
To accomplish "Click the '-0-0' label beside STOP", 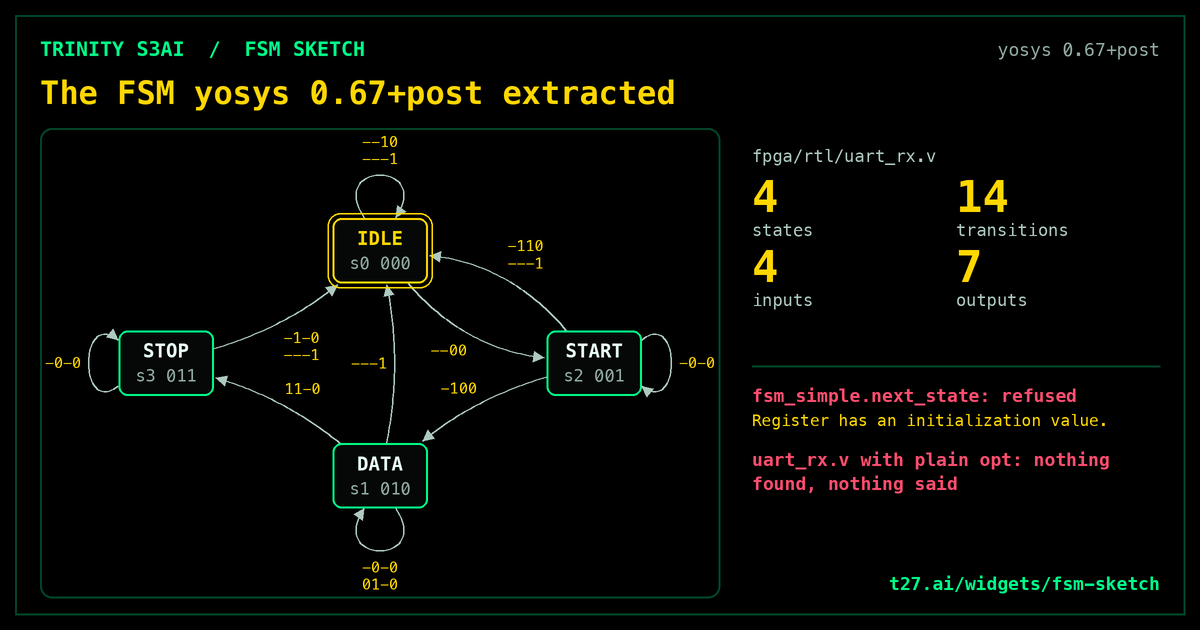I will point(62,363).
